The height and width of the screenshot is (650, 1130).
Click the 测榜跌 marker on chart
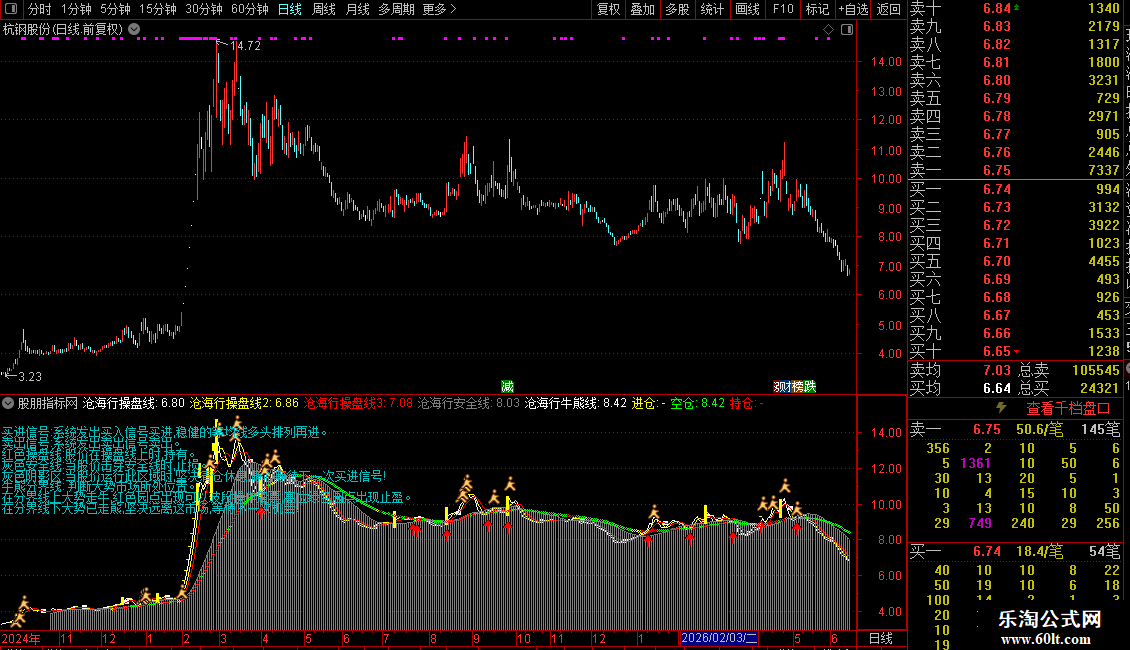point(795,387)
